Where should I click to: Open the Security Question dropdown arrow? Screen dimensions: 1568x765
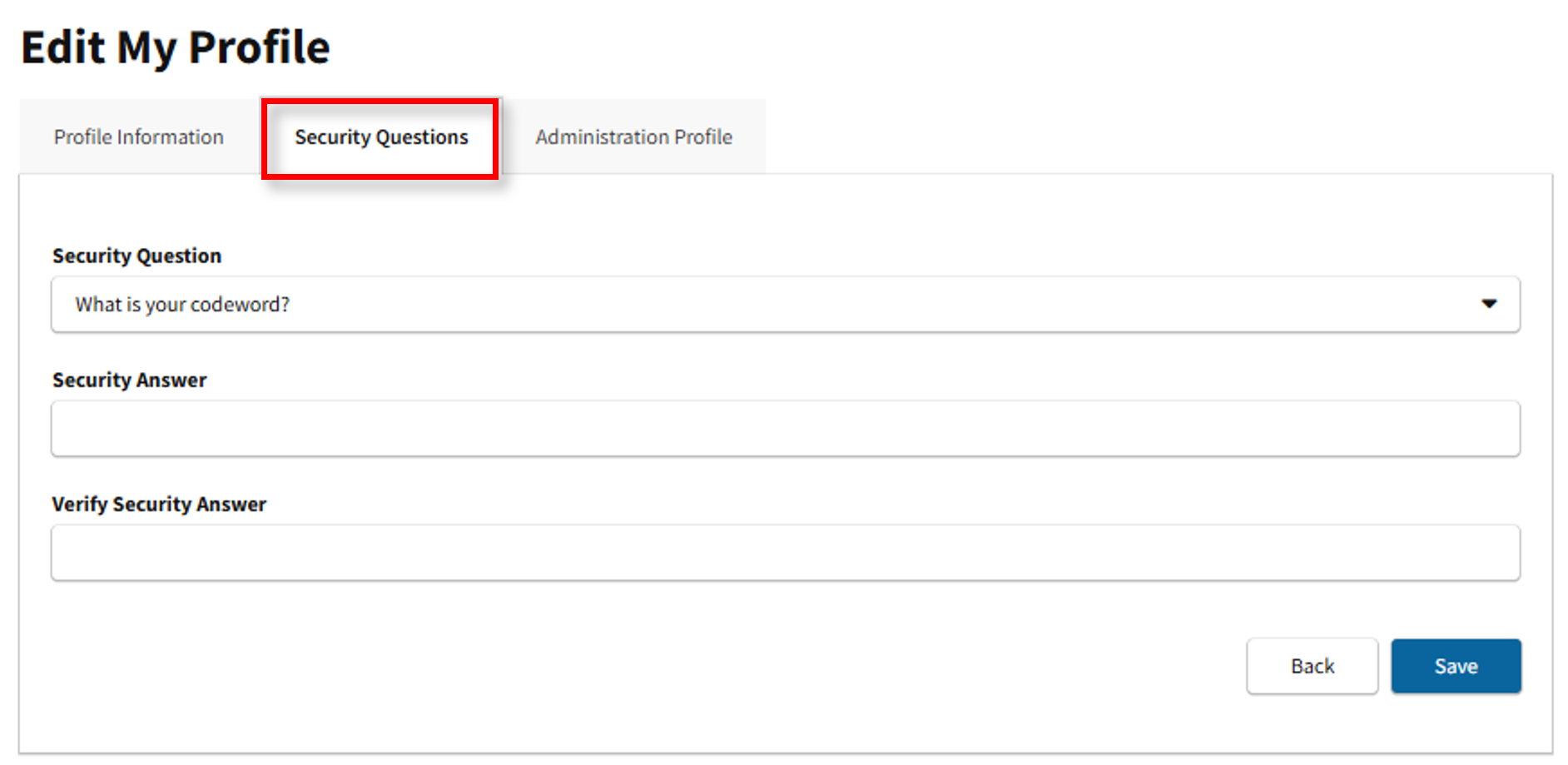click(x=1488, y=304)
